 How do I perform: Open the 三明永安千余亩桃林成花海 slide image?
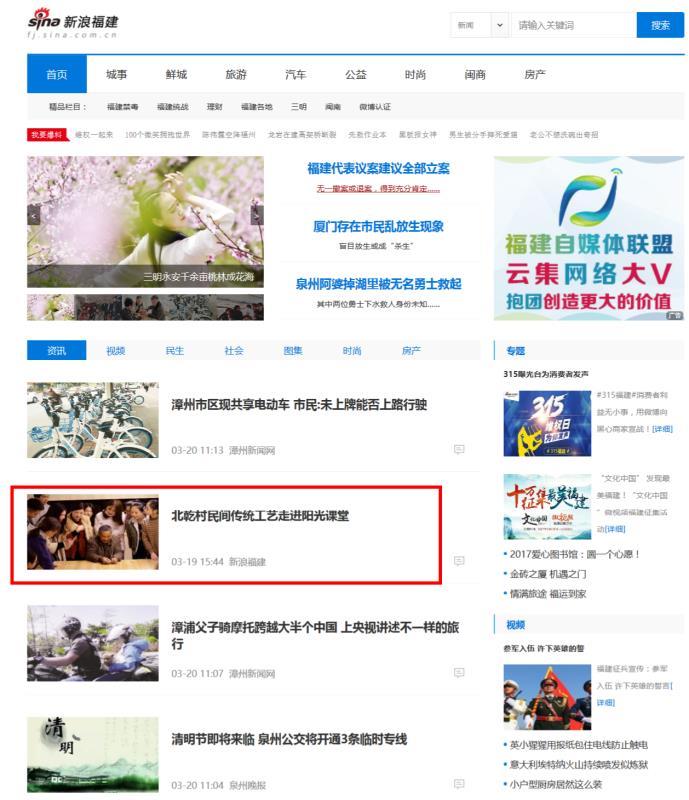point(145,222)
